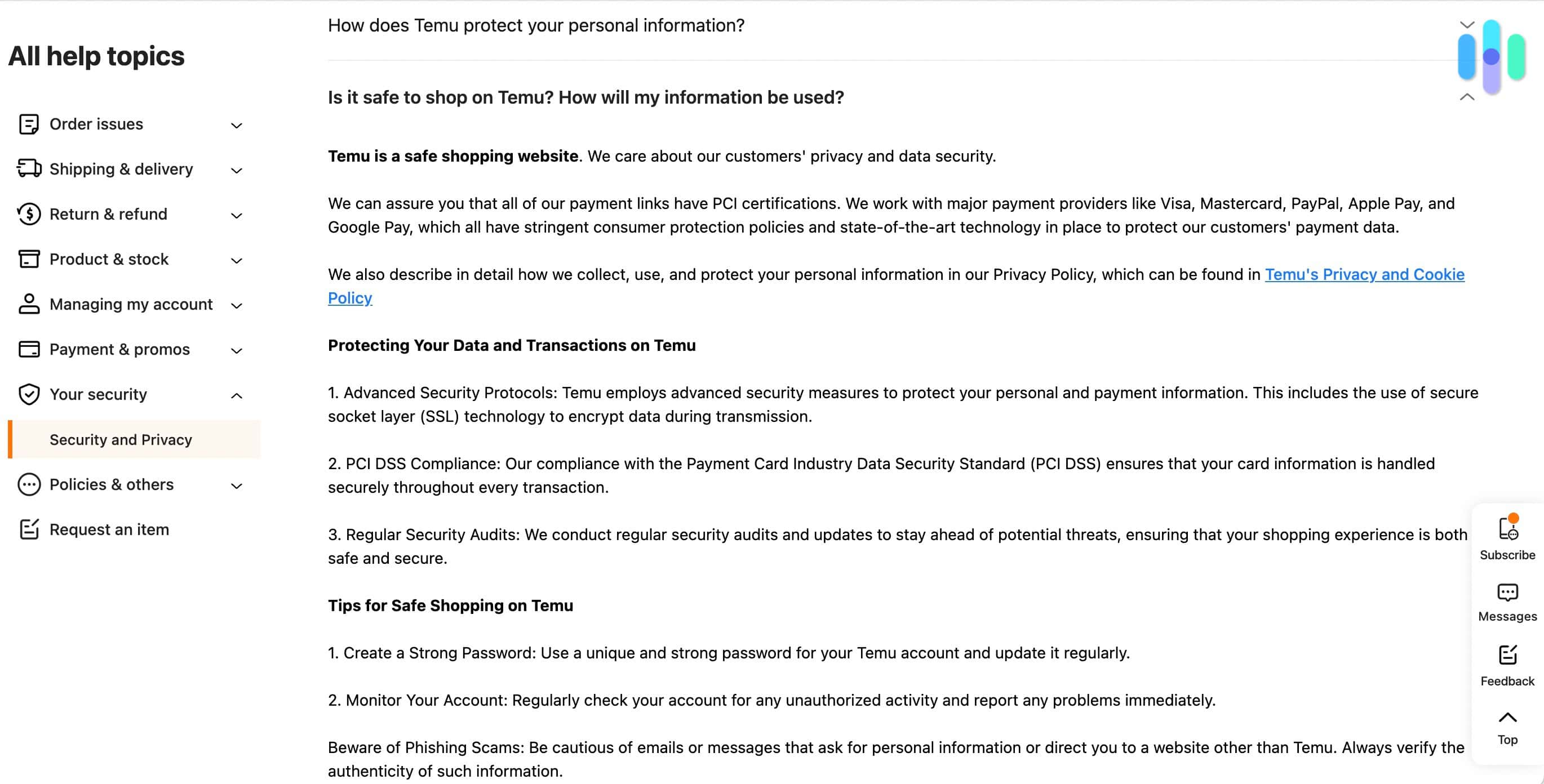Open Request an item
This screenshot has width=1544, height=784.
click(x=109, y=529)
